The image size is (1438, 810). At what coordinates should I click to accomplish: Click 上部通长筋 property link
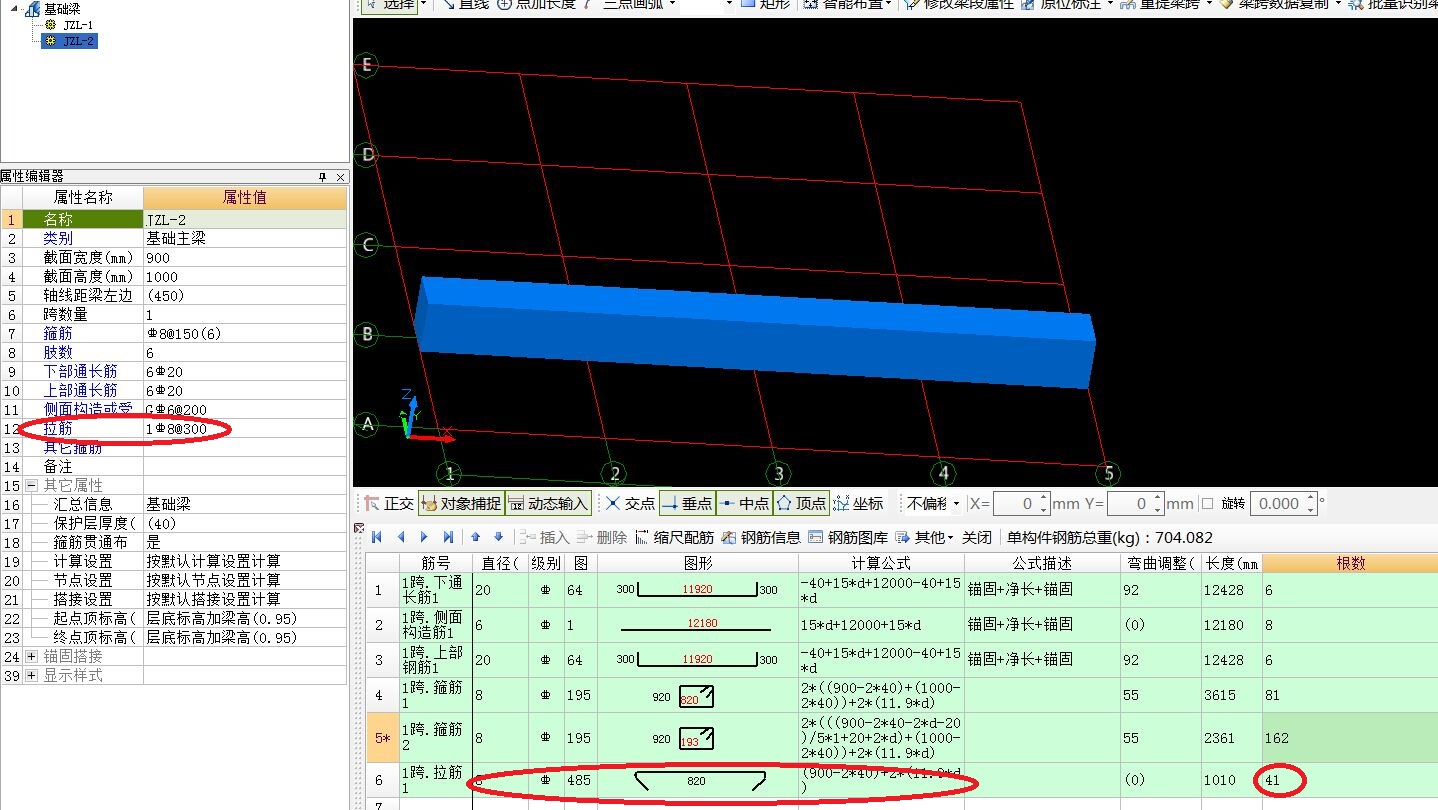80,390
